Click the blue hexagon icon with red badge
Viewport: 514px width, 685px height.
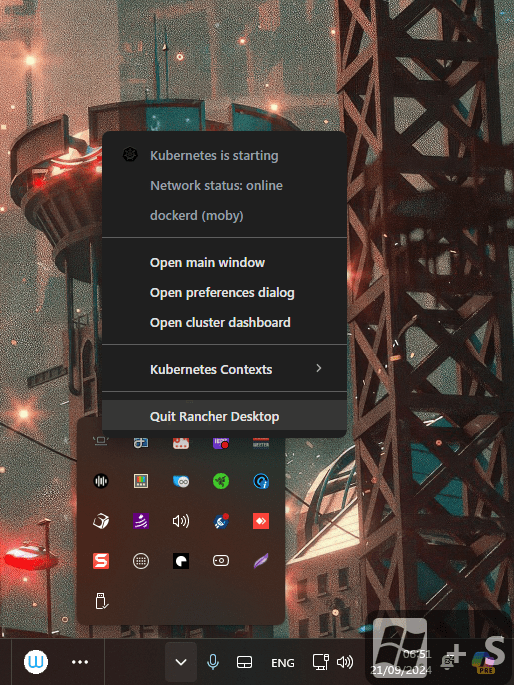221,521
